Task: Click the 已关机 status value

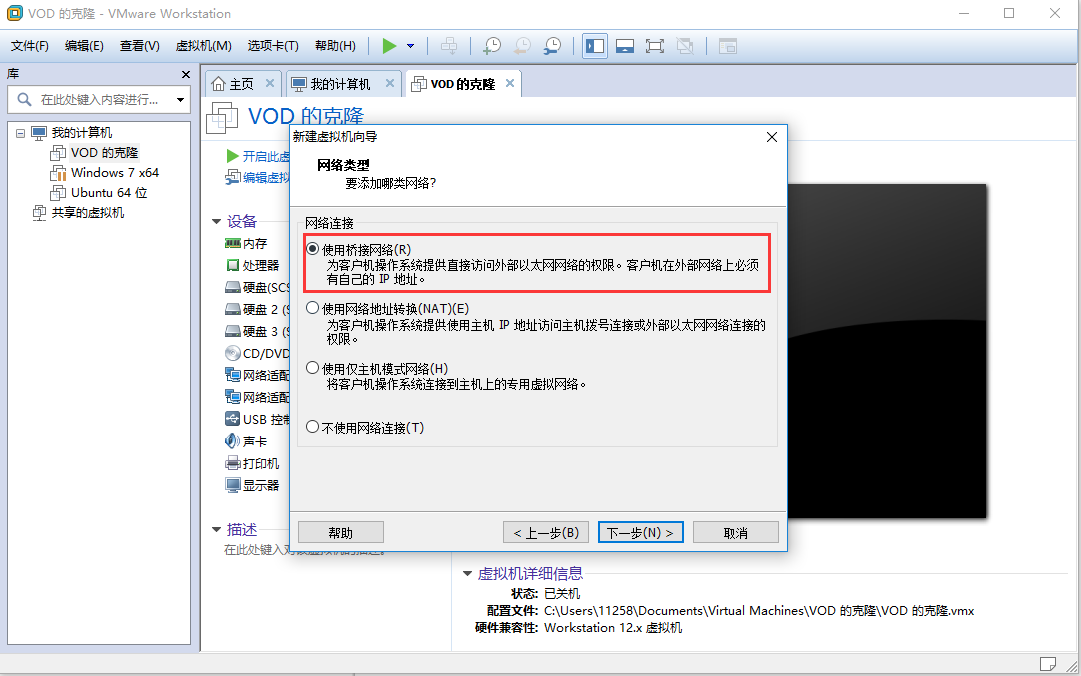Action: (x=562, y=594)
